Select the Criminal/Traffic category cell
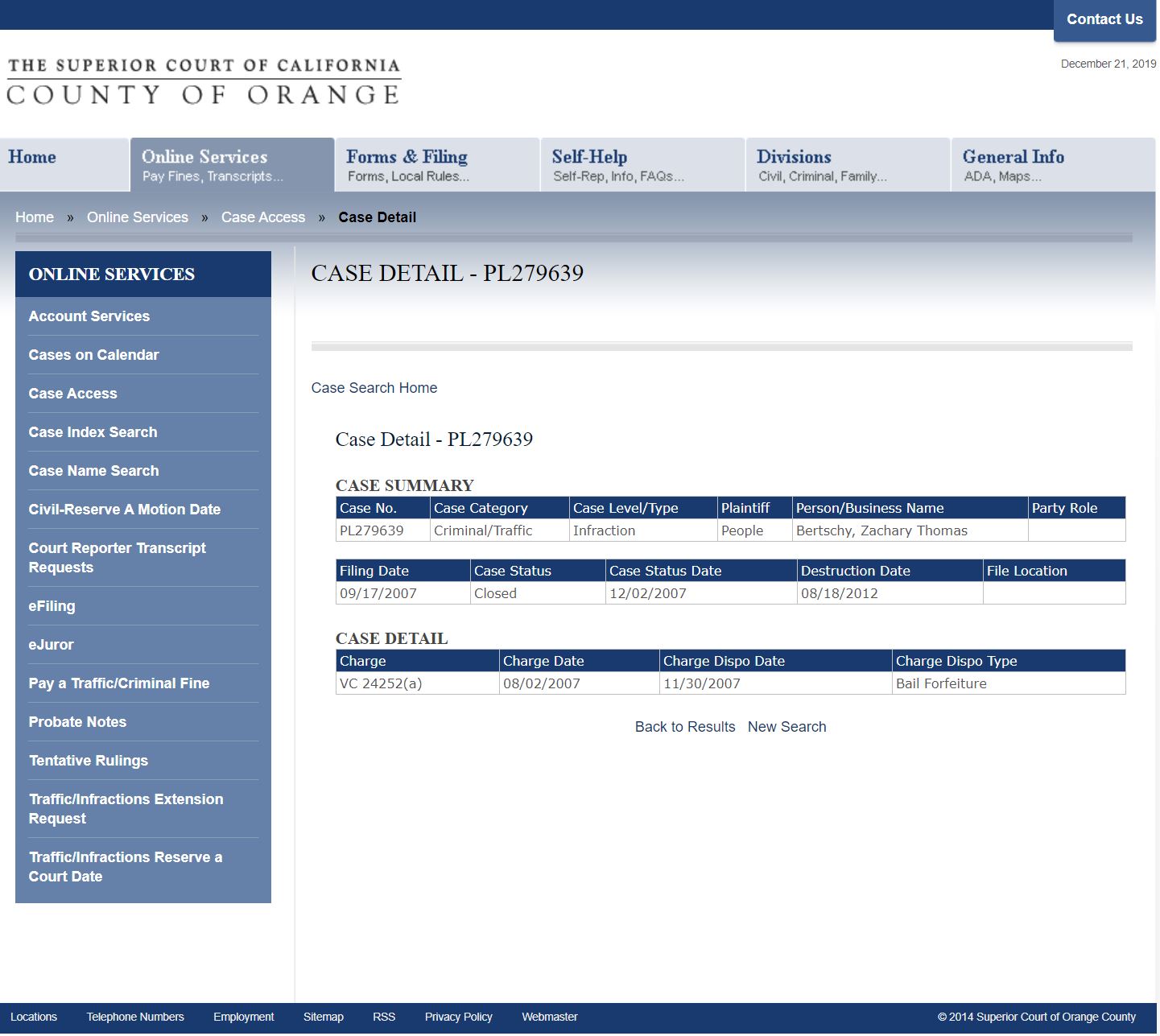This screenshot has width=1160, height=1036. point(500,530)
